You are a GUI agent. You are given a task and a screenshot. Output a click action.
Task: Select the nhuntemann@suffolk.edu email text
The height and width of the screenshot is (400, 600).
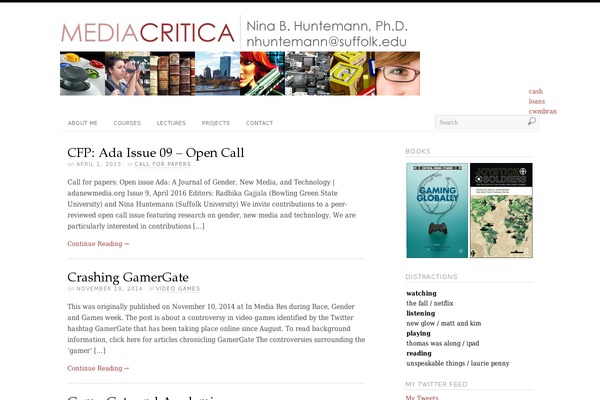click(326, 41)
